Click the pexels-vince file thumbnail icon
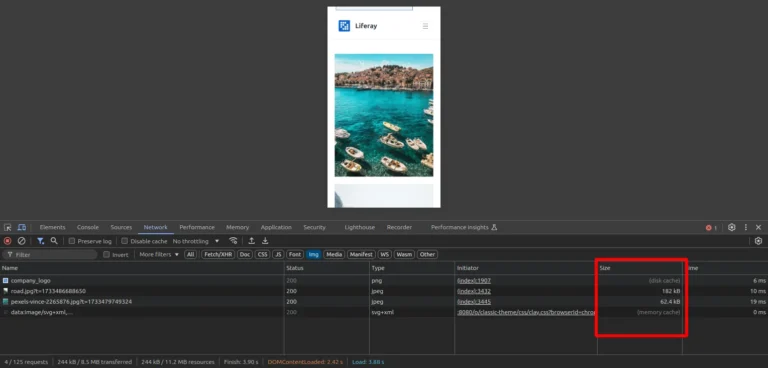 [x=5, y=302]
